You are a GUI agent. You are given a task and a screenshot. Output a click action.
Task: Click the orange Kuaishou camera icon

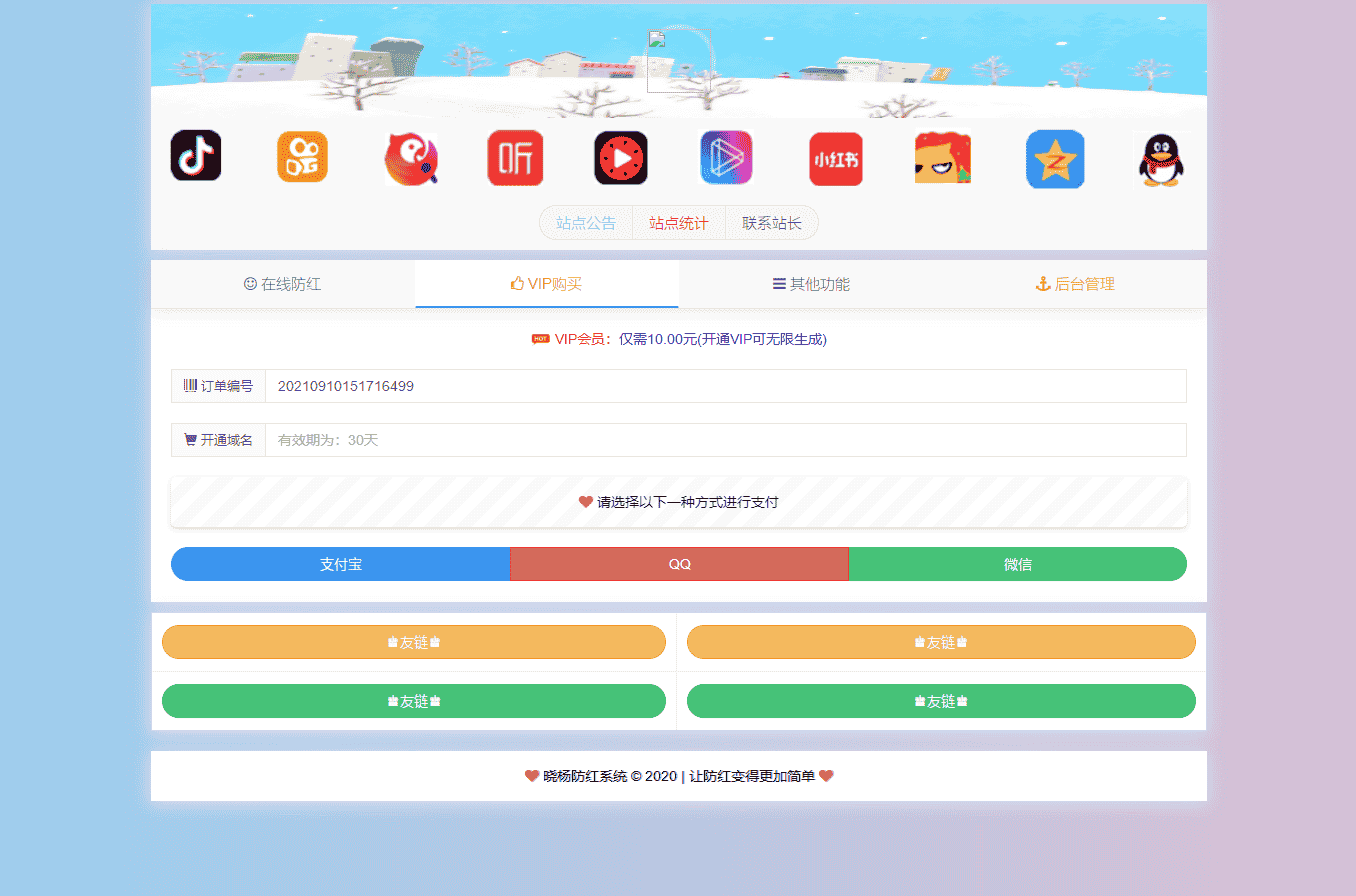coord(302,157)
